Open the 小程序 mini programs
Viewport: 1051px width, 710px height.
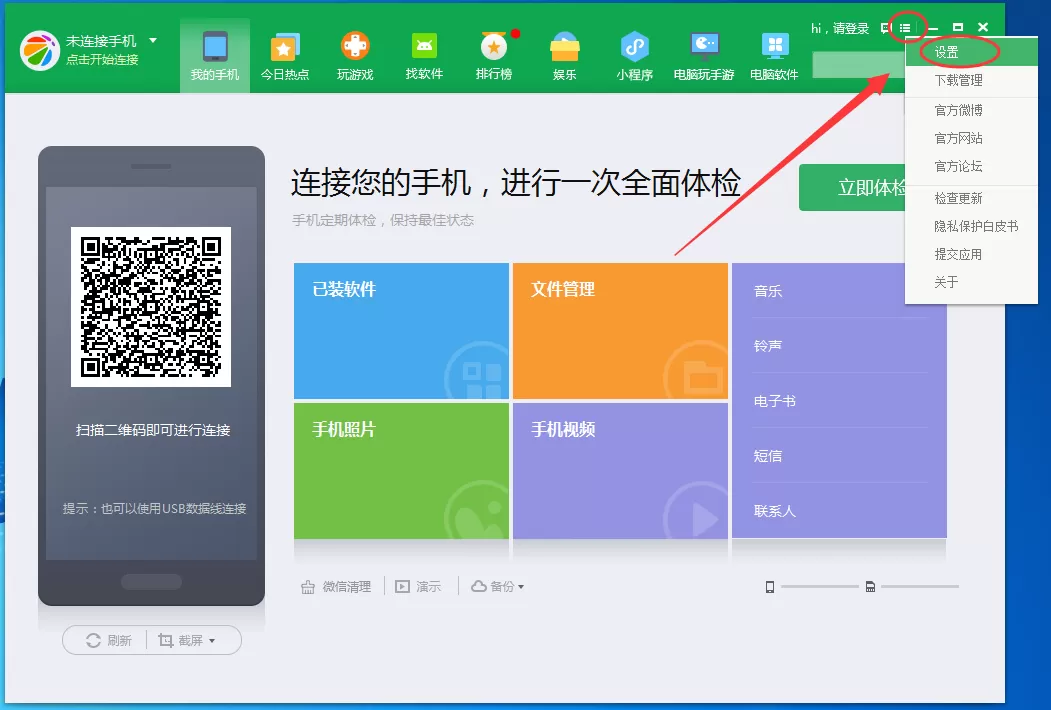pyautogui.click(x=634, y=56)
